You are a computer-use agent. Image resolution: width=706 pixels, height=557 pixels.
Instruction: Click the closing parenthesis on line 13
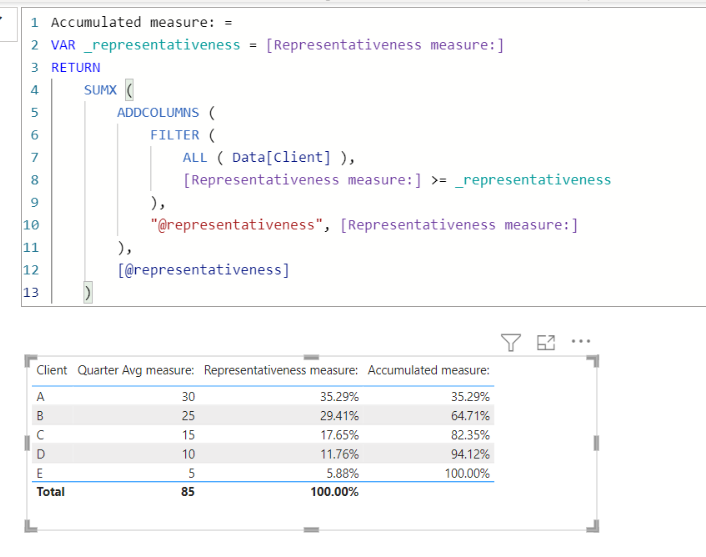pyautogui.click(x=88, y=293)
